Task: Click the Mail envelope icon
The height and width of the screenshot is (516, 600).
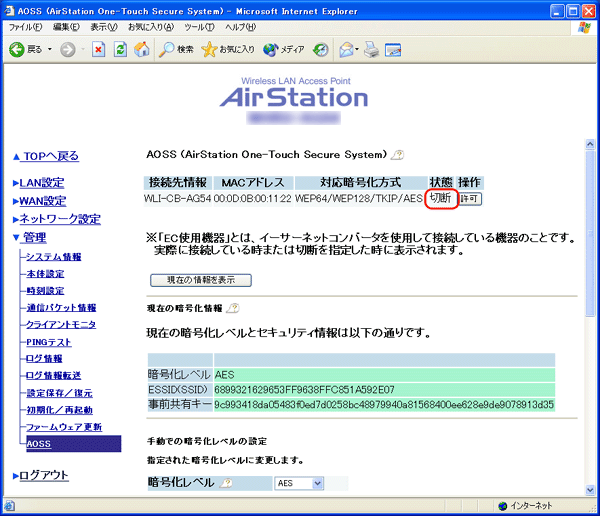Action: (347, 50)
